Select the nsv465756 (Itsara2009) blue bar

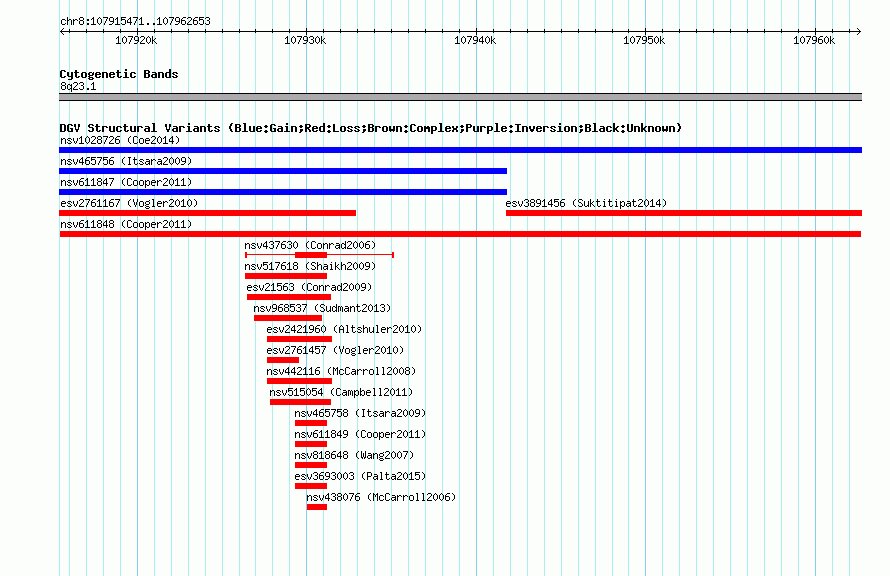283,171
